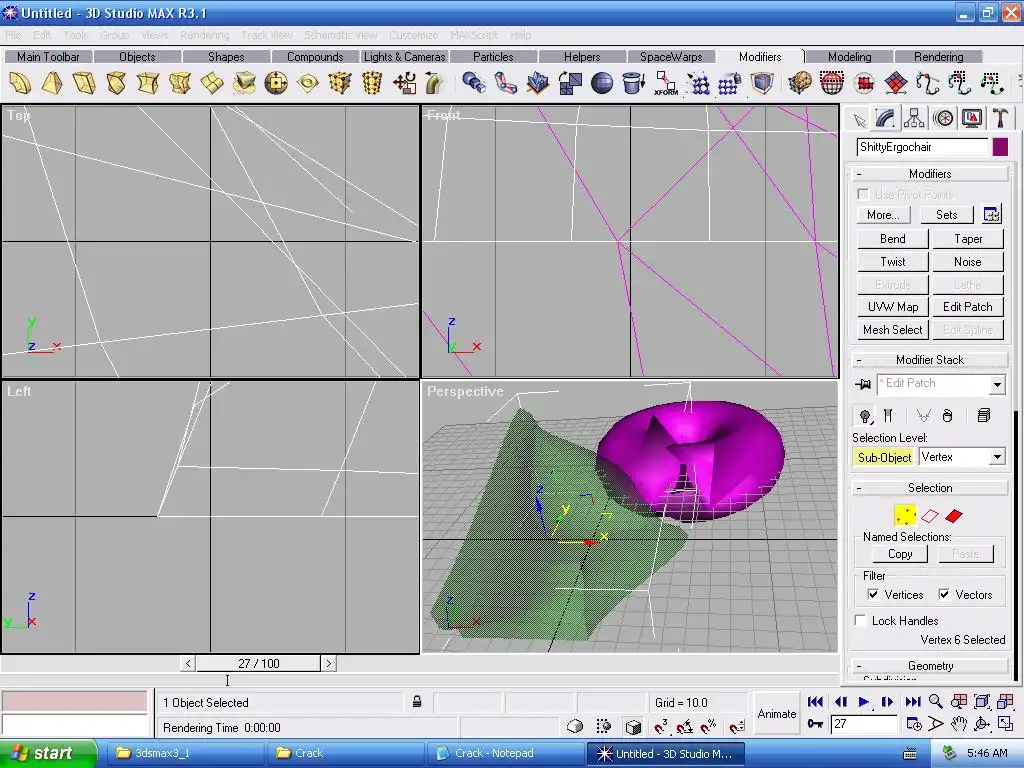The width and height of the screenshot is (1024, 768).
Task: Open the Utilities hammer panel tab
Action: (x=1000, y=118)
